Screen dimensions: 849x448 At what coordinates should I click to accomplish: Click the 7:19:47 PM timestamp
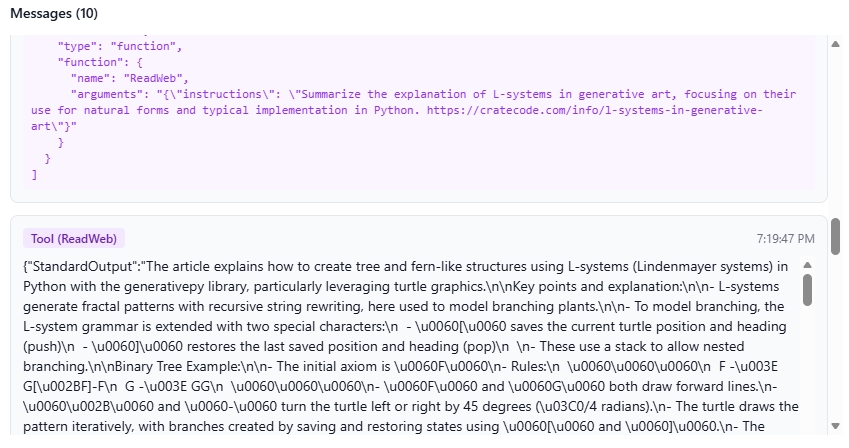point(786,239)
